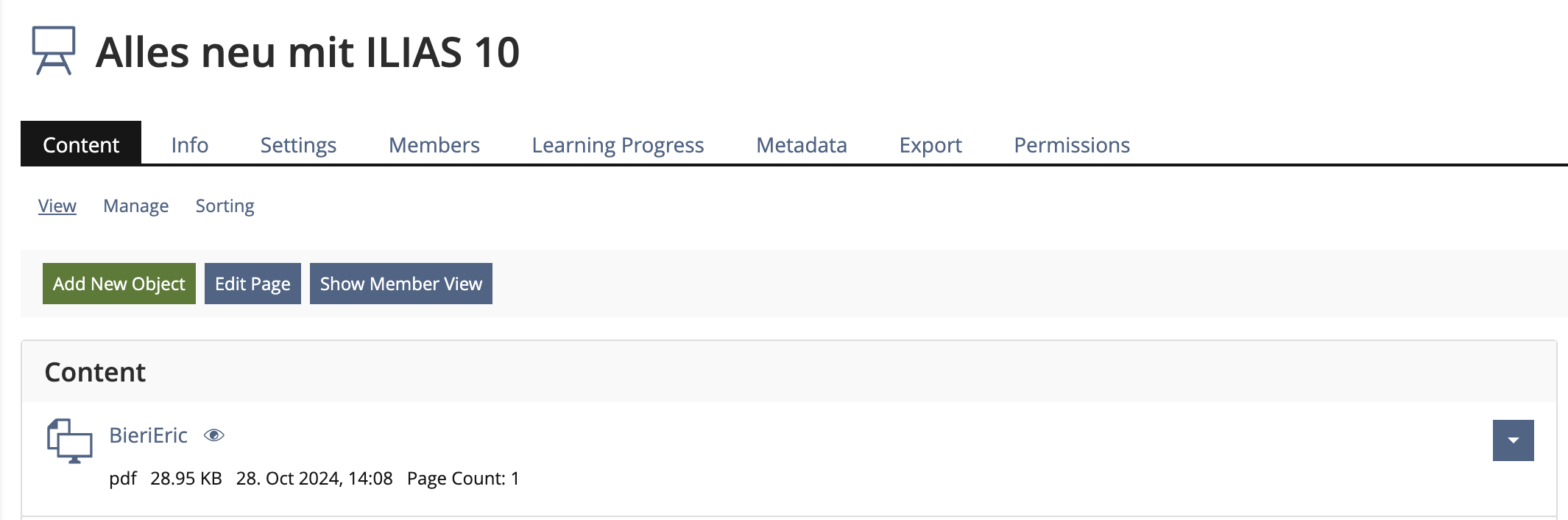The height and width of the screenshot is (520, 1568).
Task: Select the Learning Progress tab
Action: tap(618, 144)
